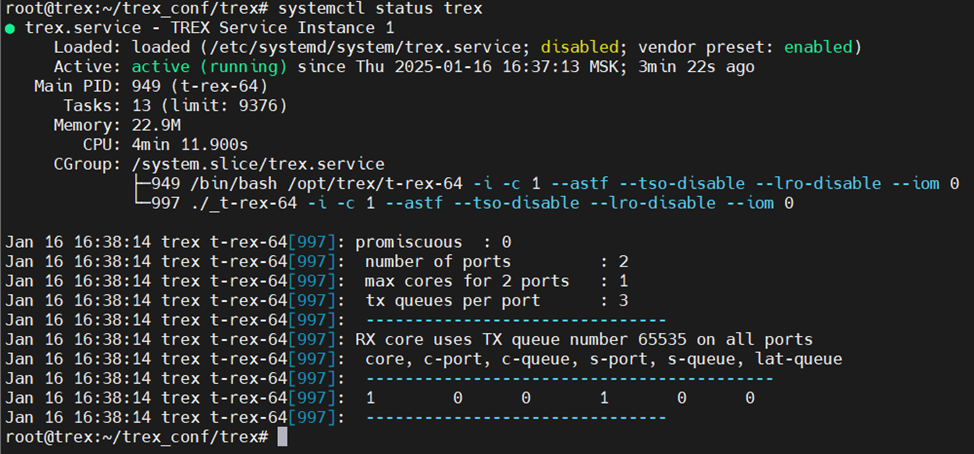Click the "promiscuous : 0" log line
Viewport: 974px width, 454px height.
point(433,242)
